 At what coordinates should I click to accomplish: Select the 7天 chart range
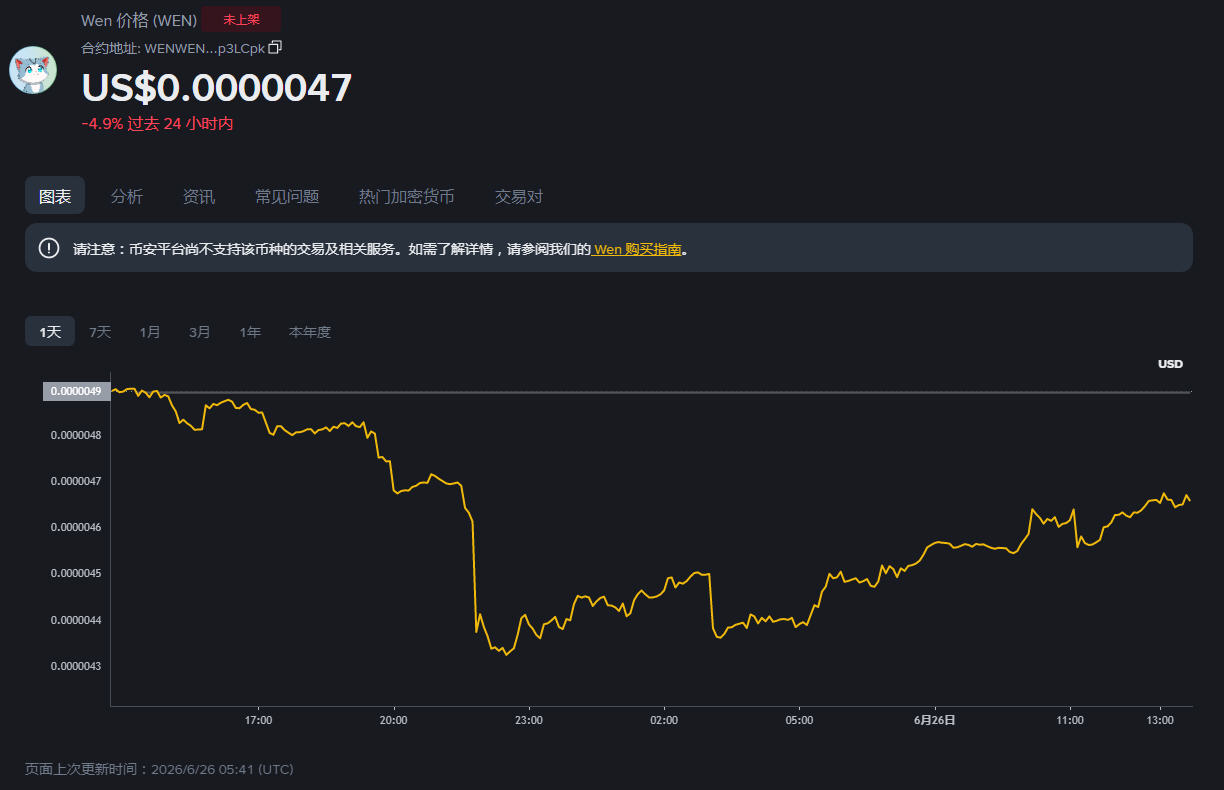100,332
